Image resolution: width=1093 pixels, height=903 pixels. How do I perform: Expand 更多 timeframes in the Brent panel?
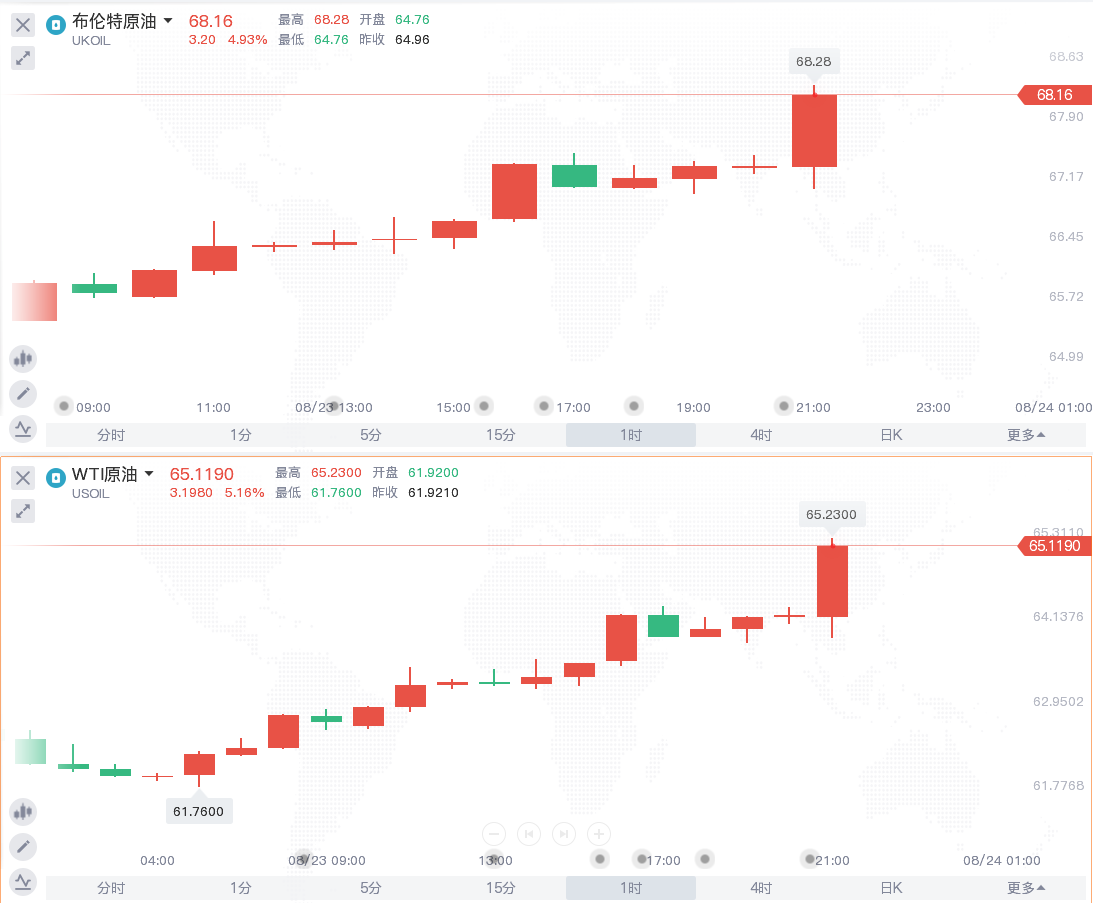[1026, 435]
